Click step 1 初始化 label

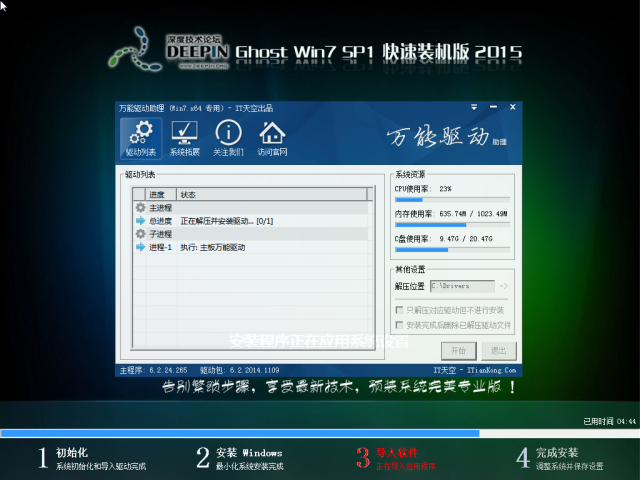pos(72,453)
